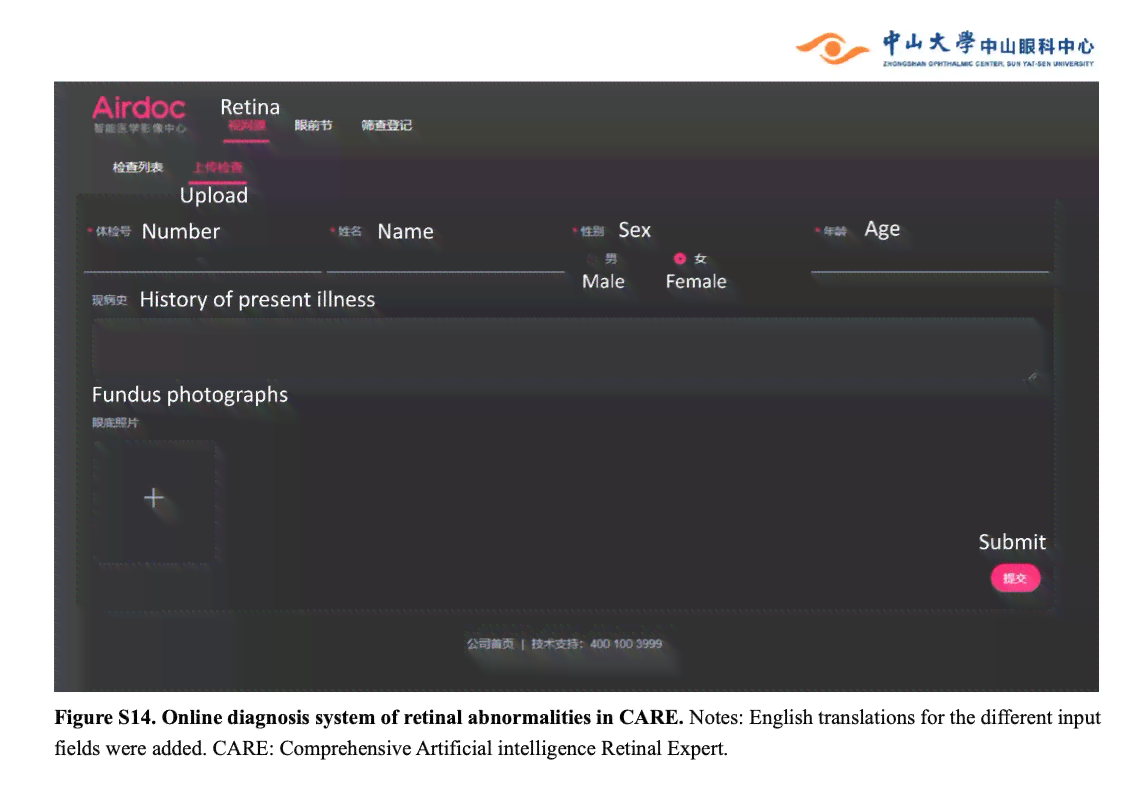Select the Male radio button
The height and width of the screenshot is (788, 1134).
(592, 259)
